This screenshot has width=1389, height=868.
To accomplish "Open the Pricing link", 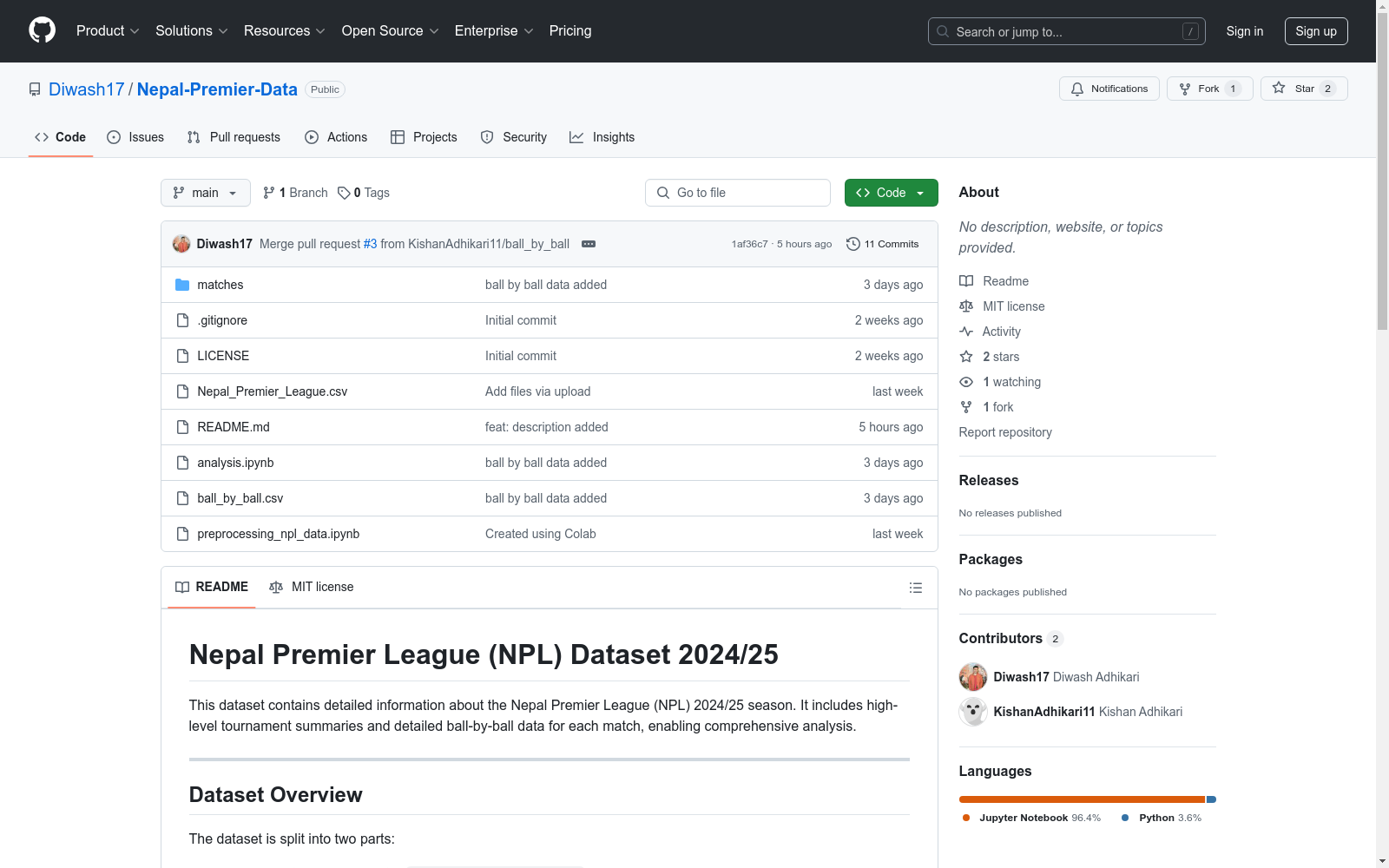I will 570,31.
